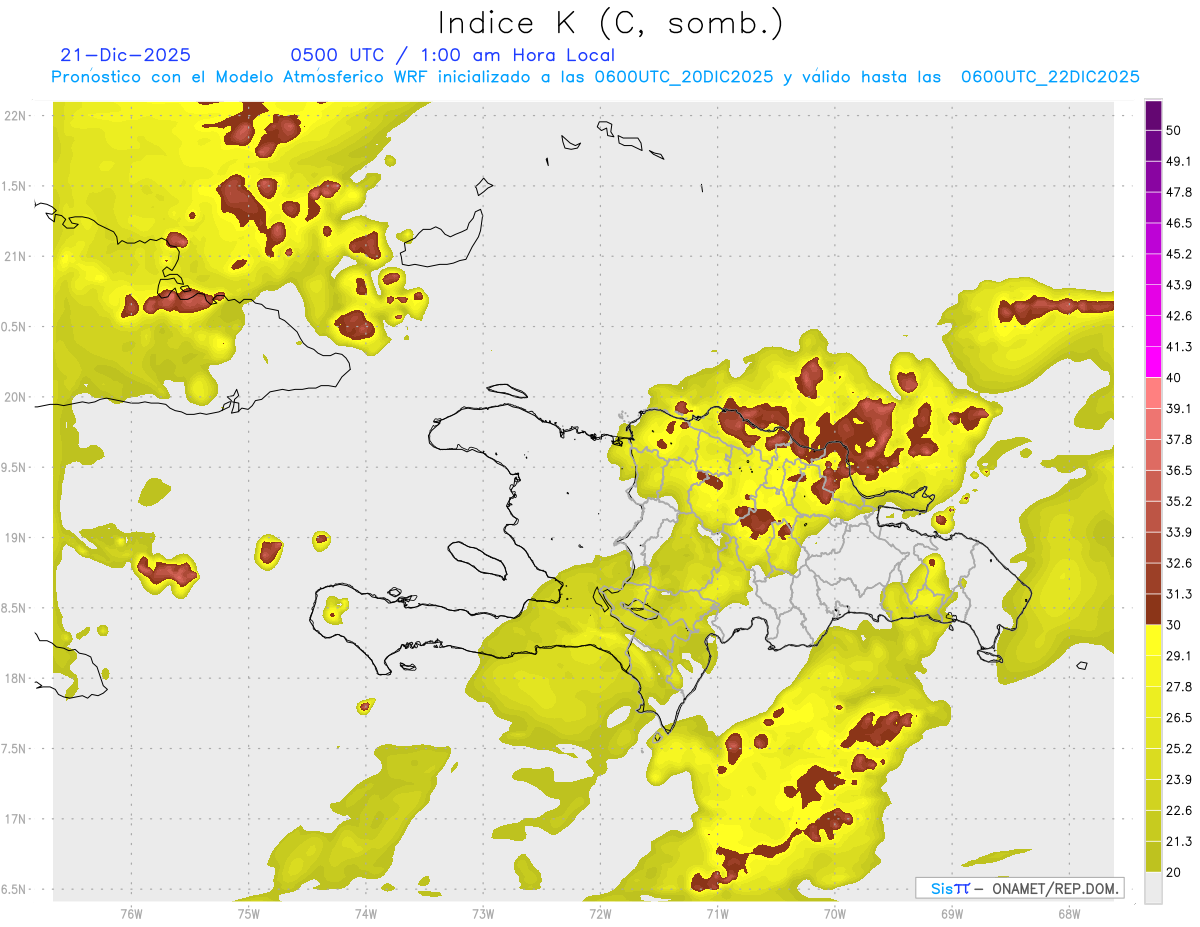The image size is (1200, 927).
Task: Click the colorbar label '20'
Action: [x=1173, y=873]
